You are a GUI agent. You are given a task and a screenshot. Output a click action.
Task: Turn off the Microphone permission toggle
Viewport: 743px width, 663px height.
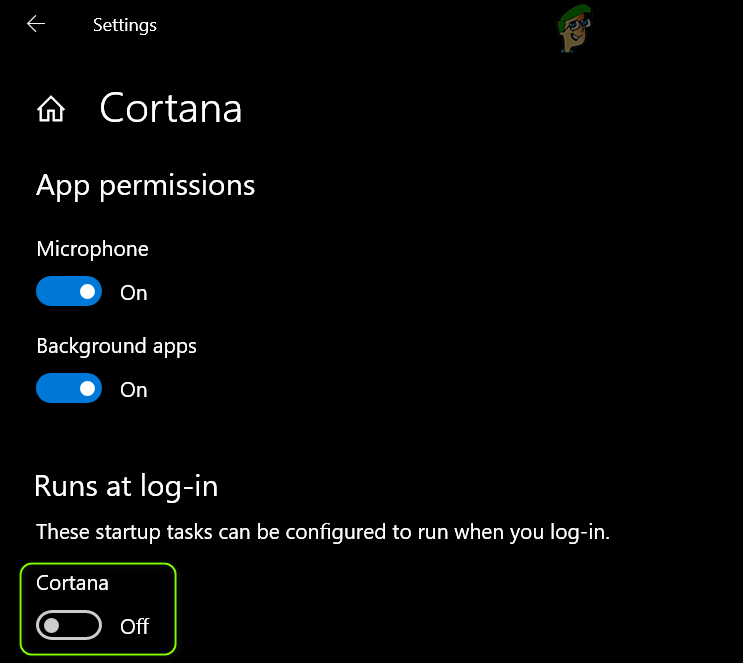[x=69, y=292]
